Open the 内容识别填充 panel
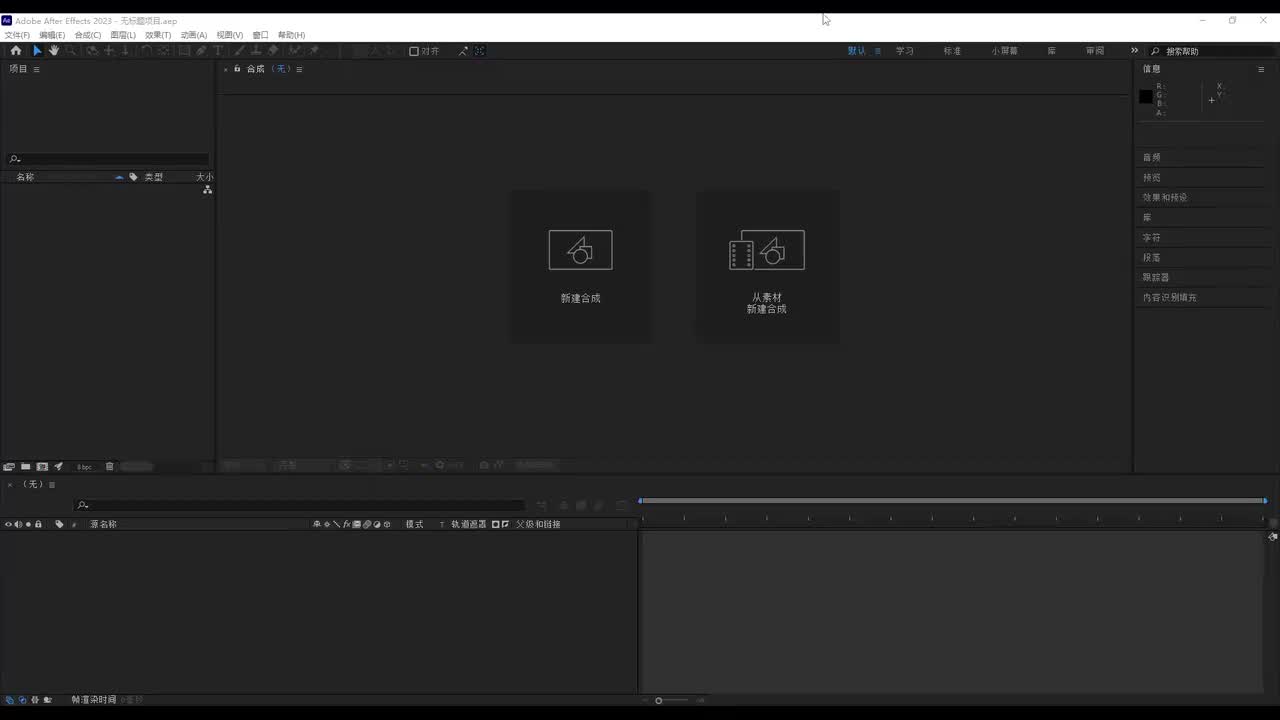Viewport: 1280px width, 720px height. (x=1170, y=297)
